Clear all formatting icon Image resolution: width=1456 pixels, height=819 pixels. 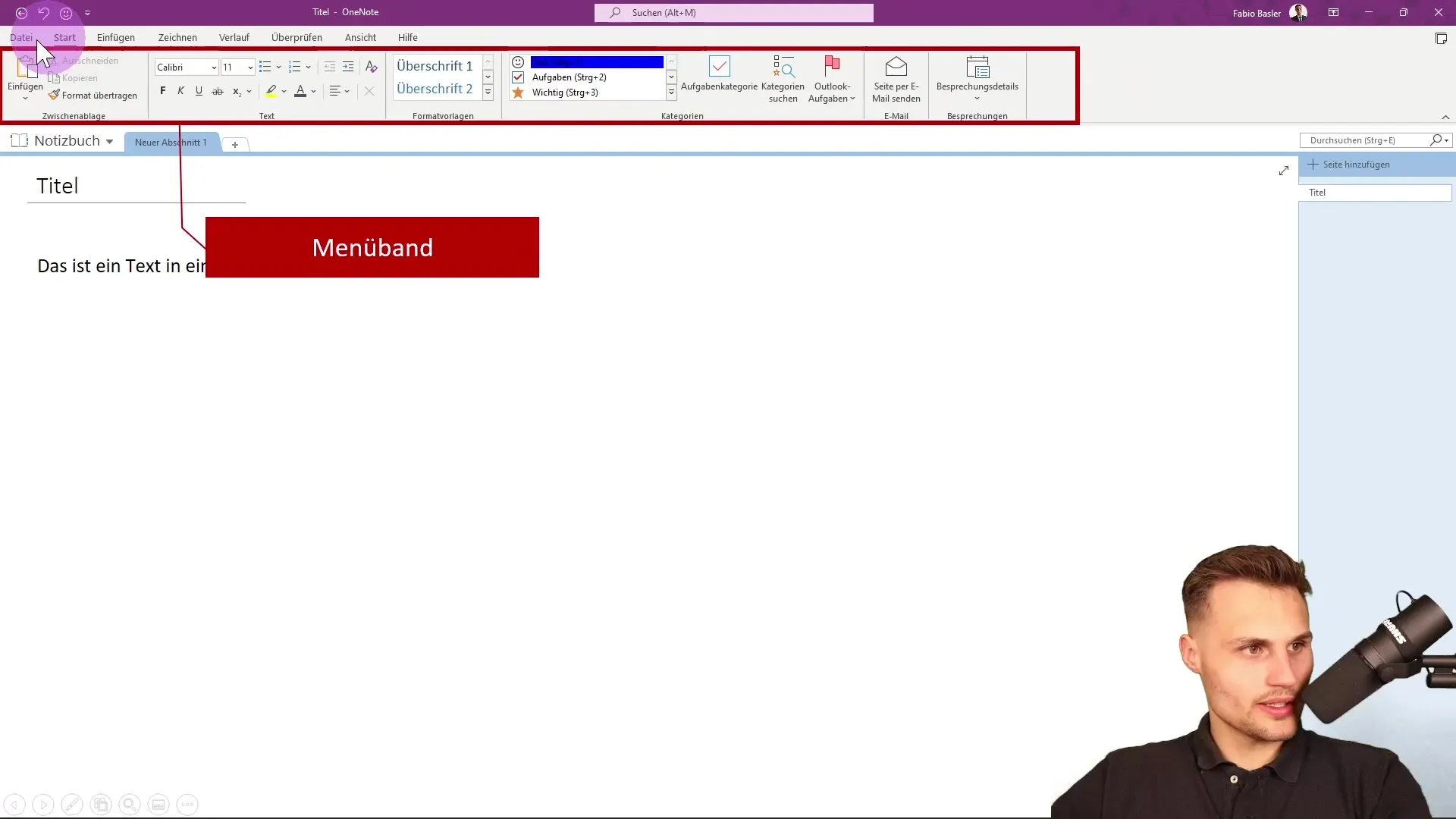click(x=371, y=67)
